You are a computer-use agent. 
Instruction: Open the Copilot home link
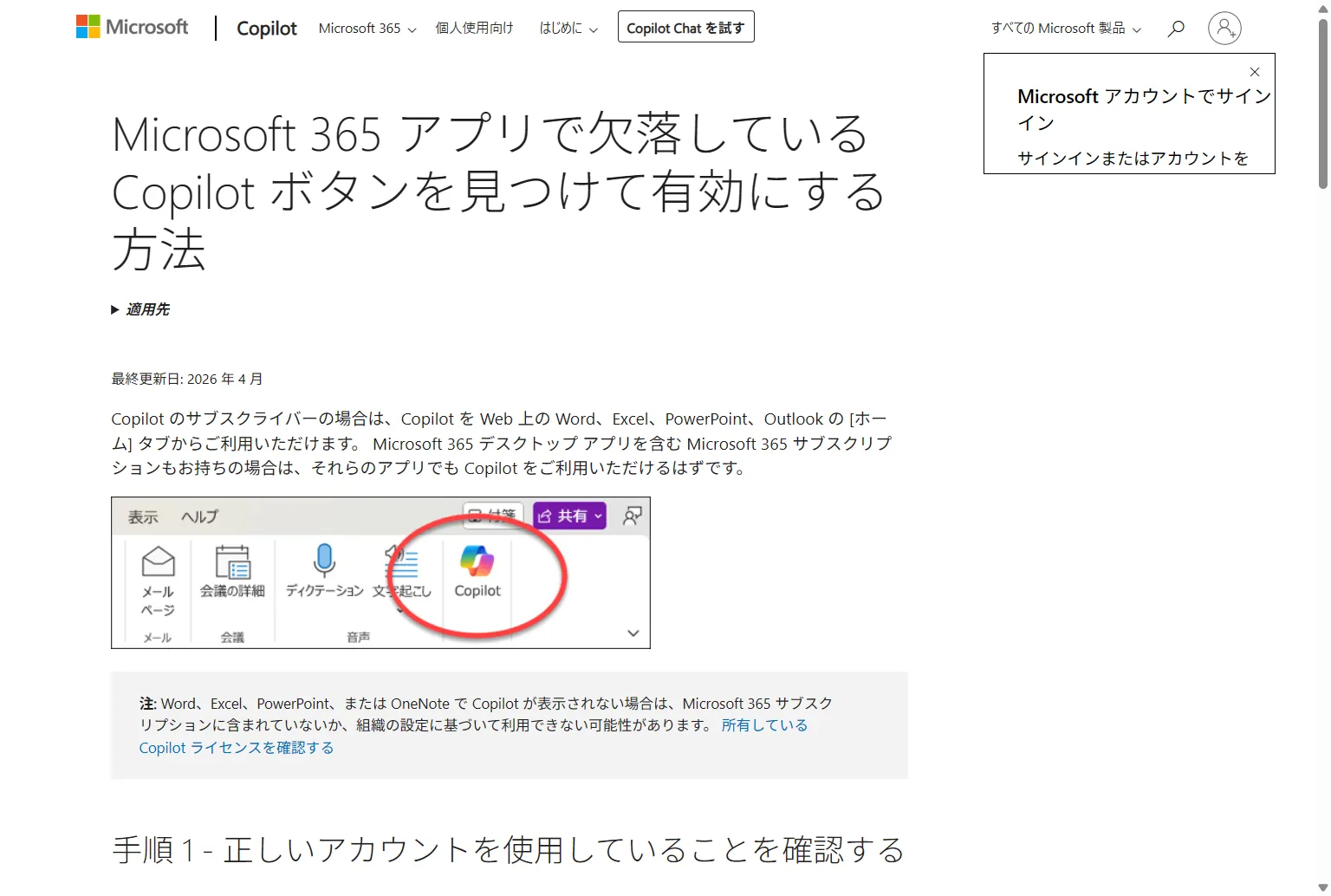point(267,28)
